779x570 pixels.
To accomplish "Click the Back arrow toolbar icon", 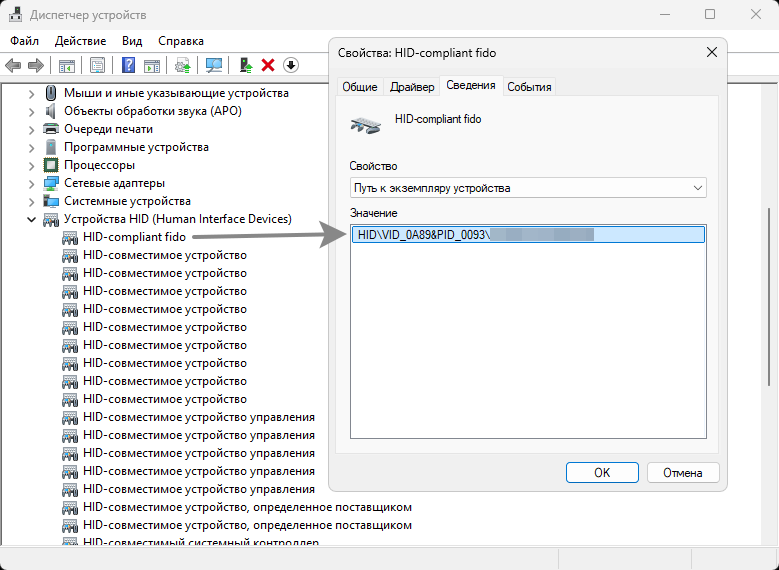I will [x=13, y=65].
